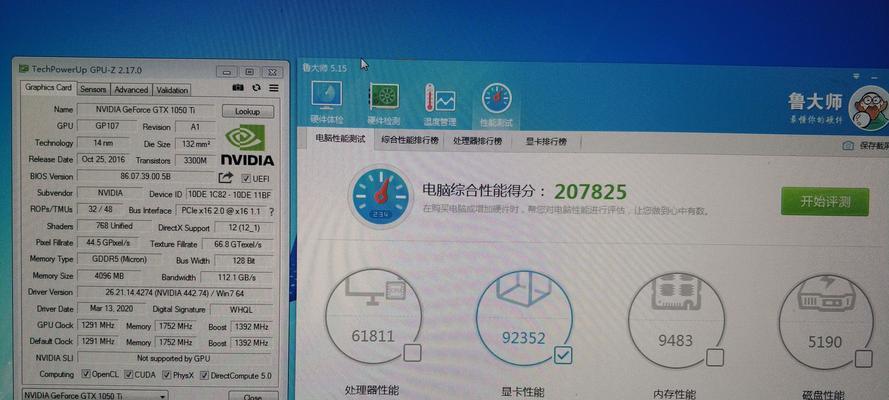889x400 pixels.
Task: Toggle the UEFI checkbox
Action: [x=245, y=178]
